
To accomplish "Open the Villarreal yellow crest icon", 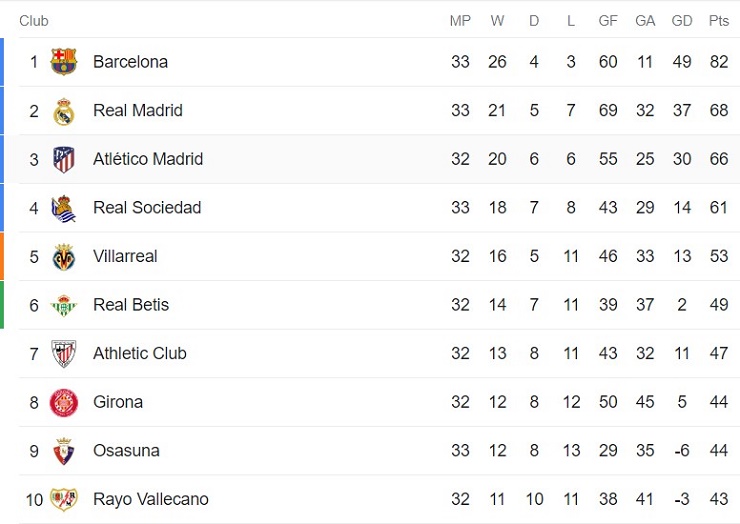I will [64, 257].
